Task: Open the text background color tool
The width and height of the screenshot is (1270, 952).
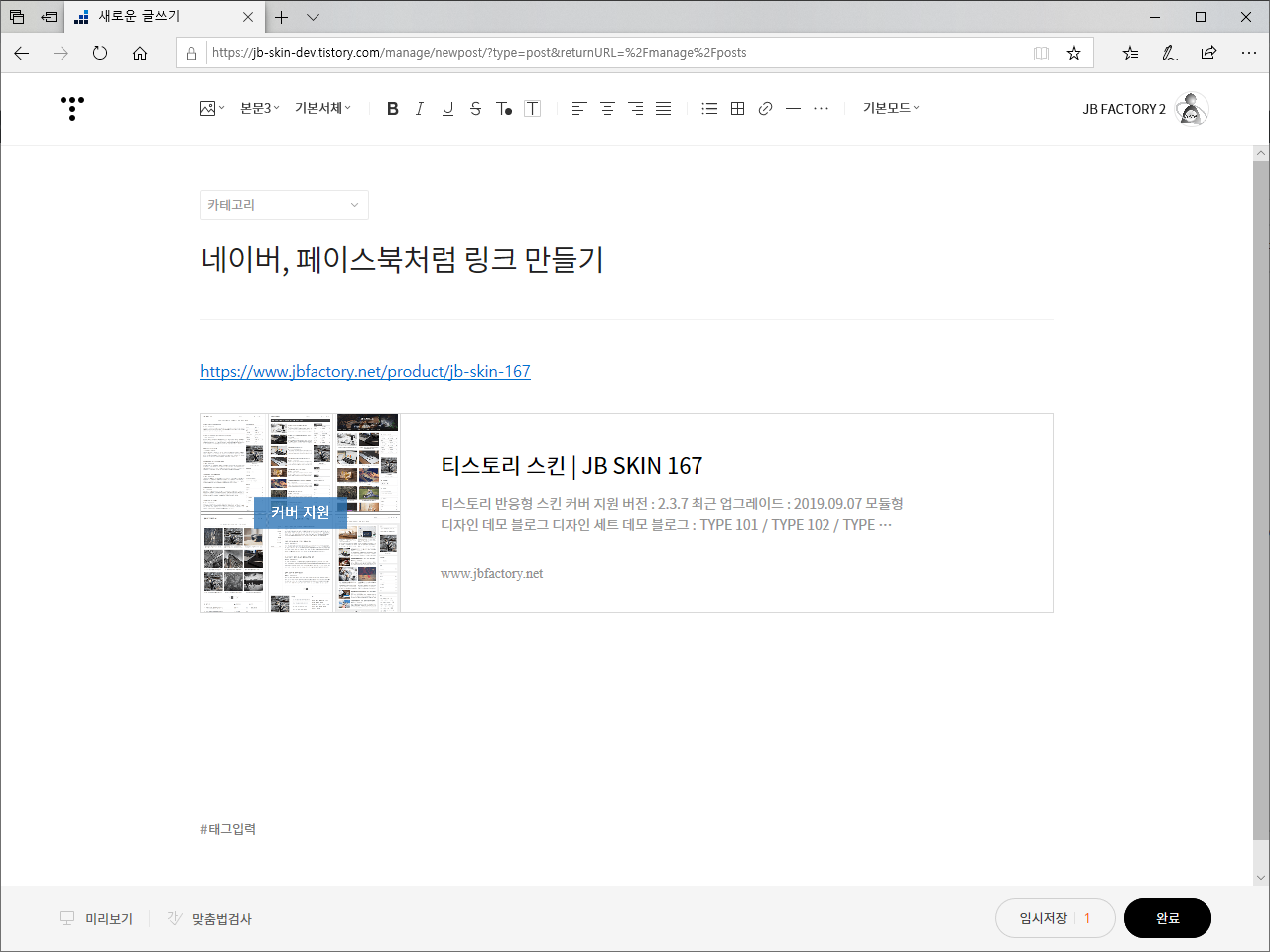Action: 533,108
